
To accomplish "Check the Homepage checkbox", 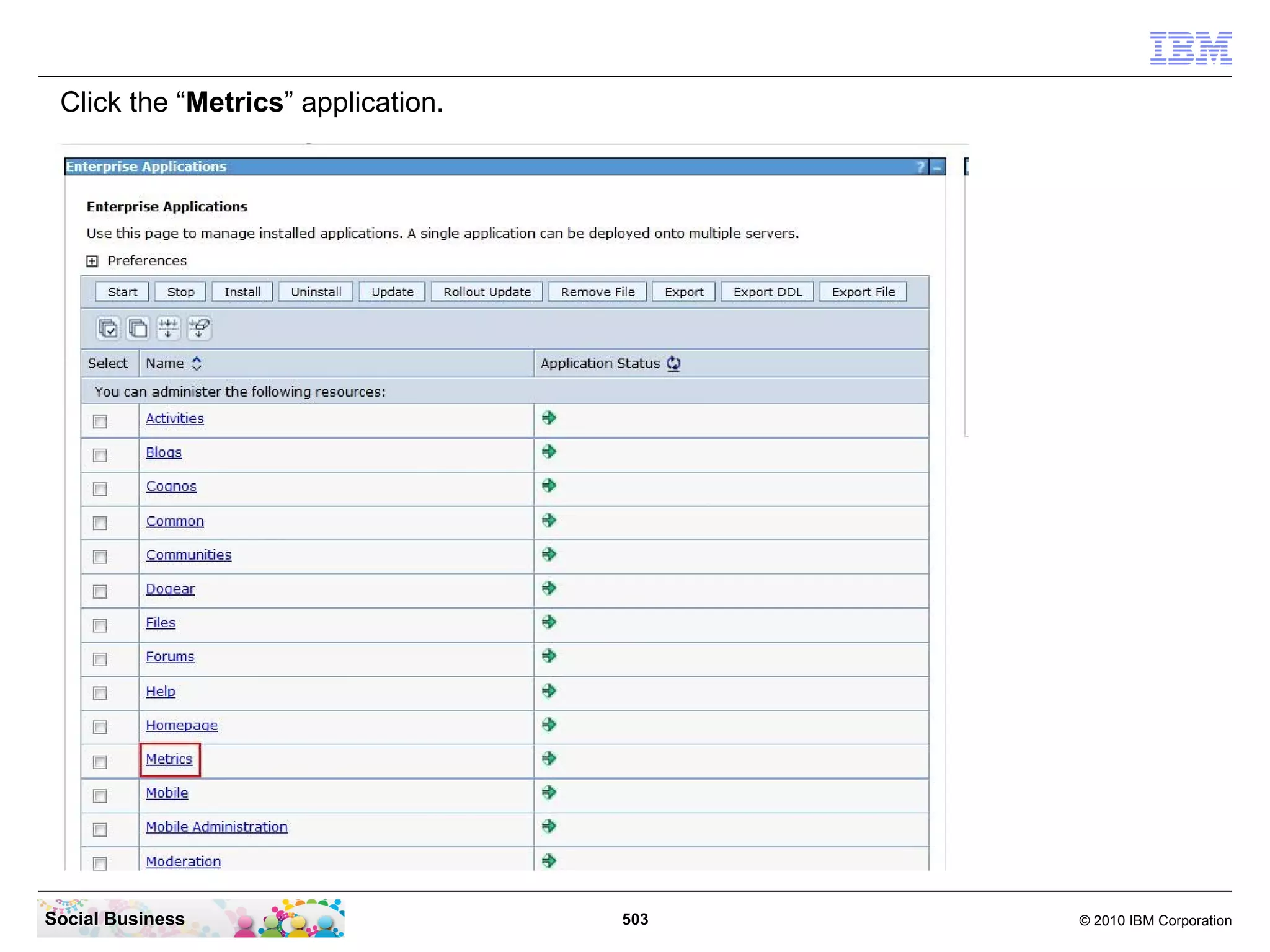I will [100, 727].
